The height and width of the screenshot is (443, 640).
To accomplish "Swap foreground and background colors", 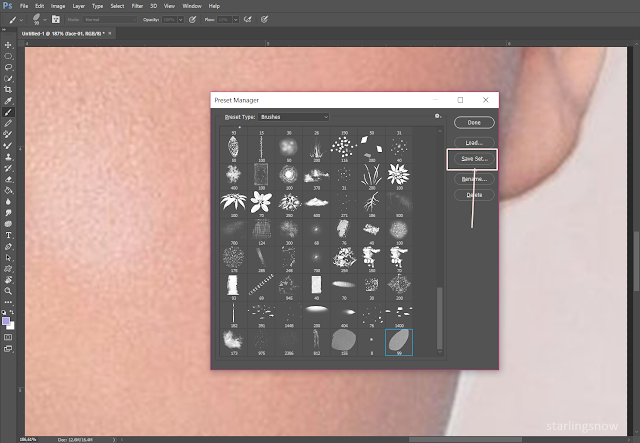I will click(x=12, y=312).
